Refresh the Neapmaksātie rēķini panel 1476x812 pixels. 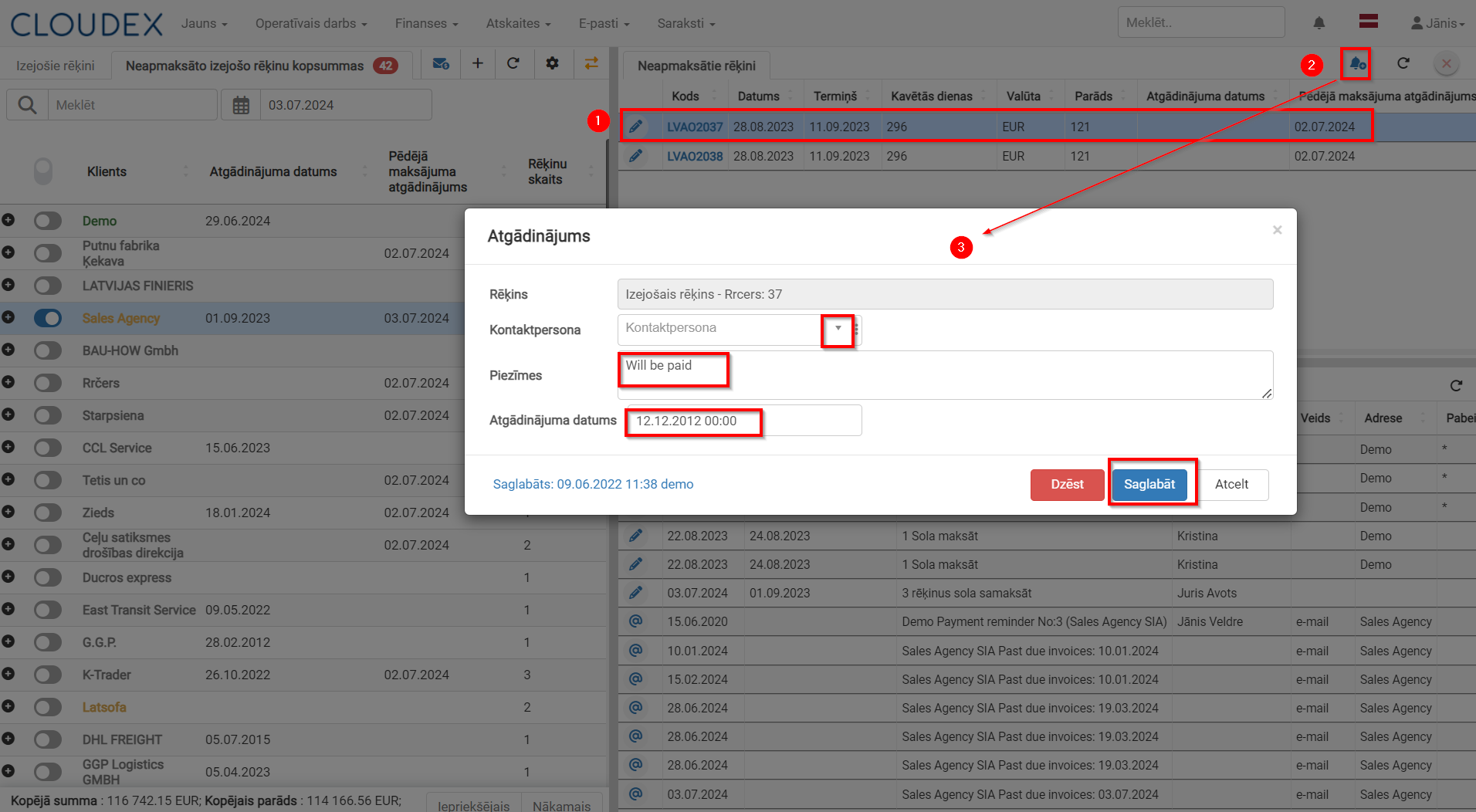point(1403,63)
